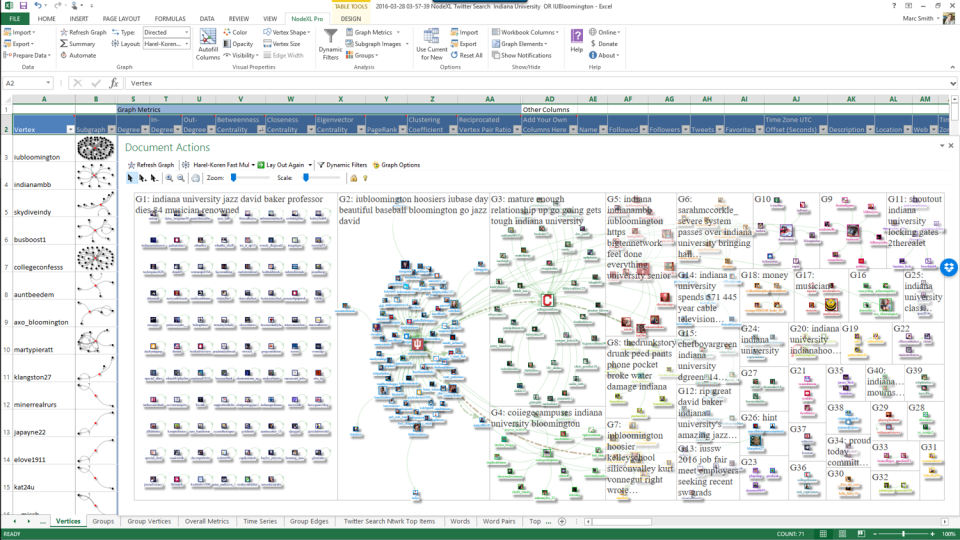Click Refresh Graph in the ribbon
The image size is (960, 540).
[83, 32]
